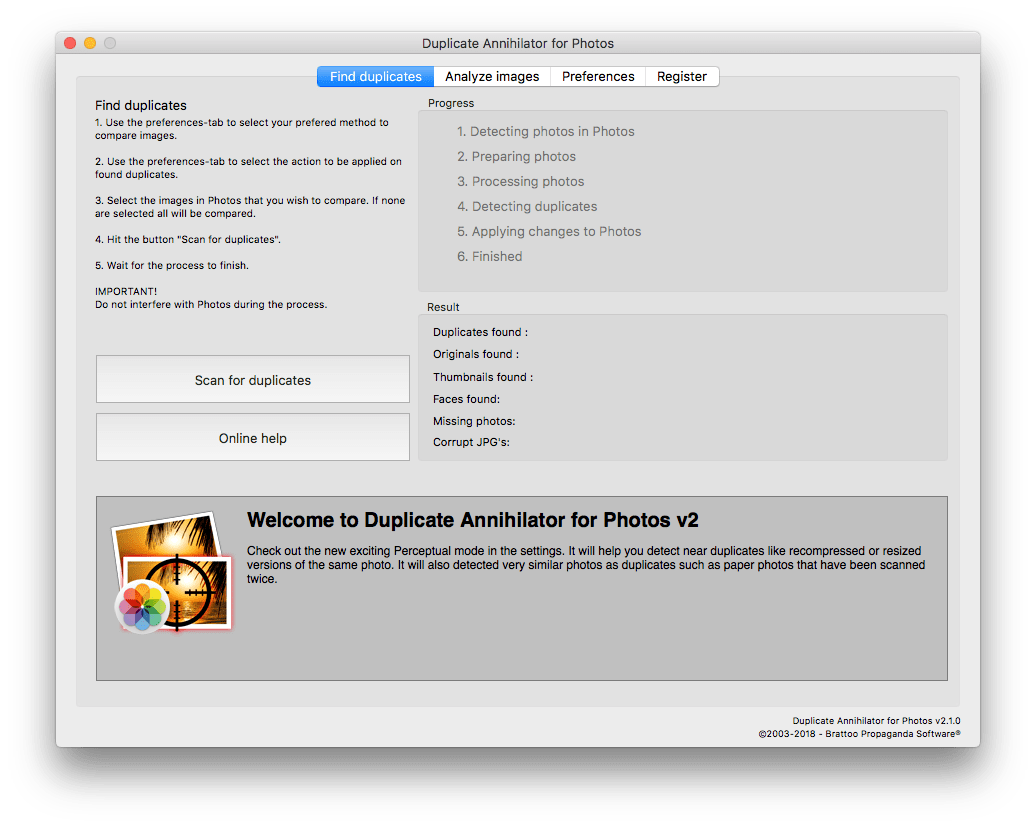The width and height of the screenshot is (1036, 827).
Task: Click the Brattoo Propaganda Software copyright line
Action: pos(859,734)
